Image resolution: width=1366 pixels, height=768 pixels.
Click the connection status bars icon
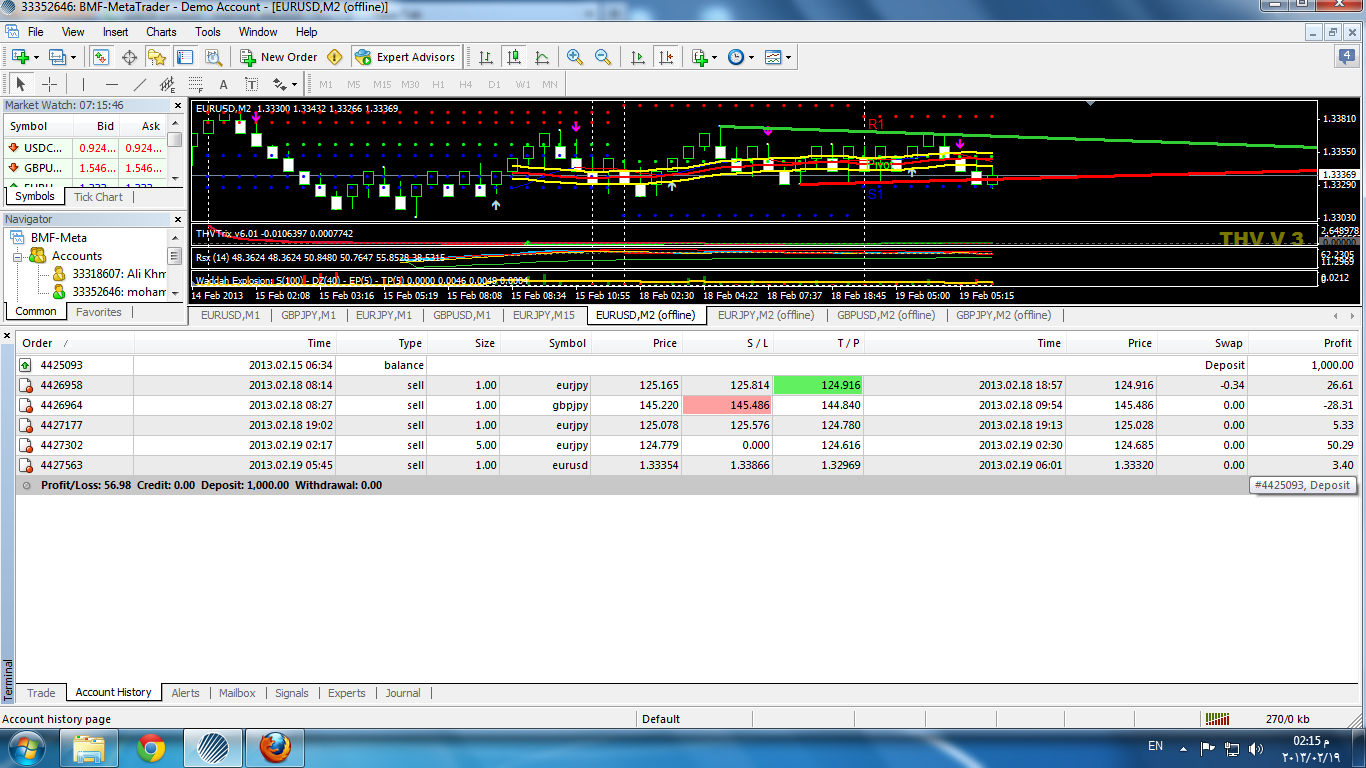pos(1217,718)
